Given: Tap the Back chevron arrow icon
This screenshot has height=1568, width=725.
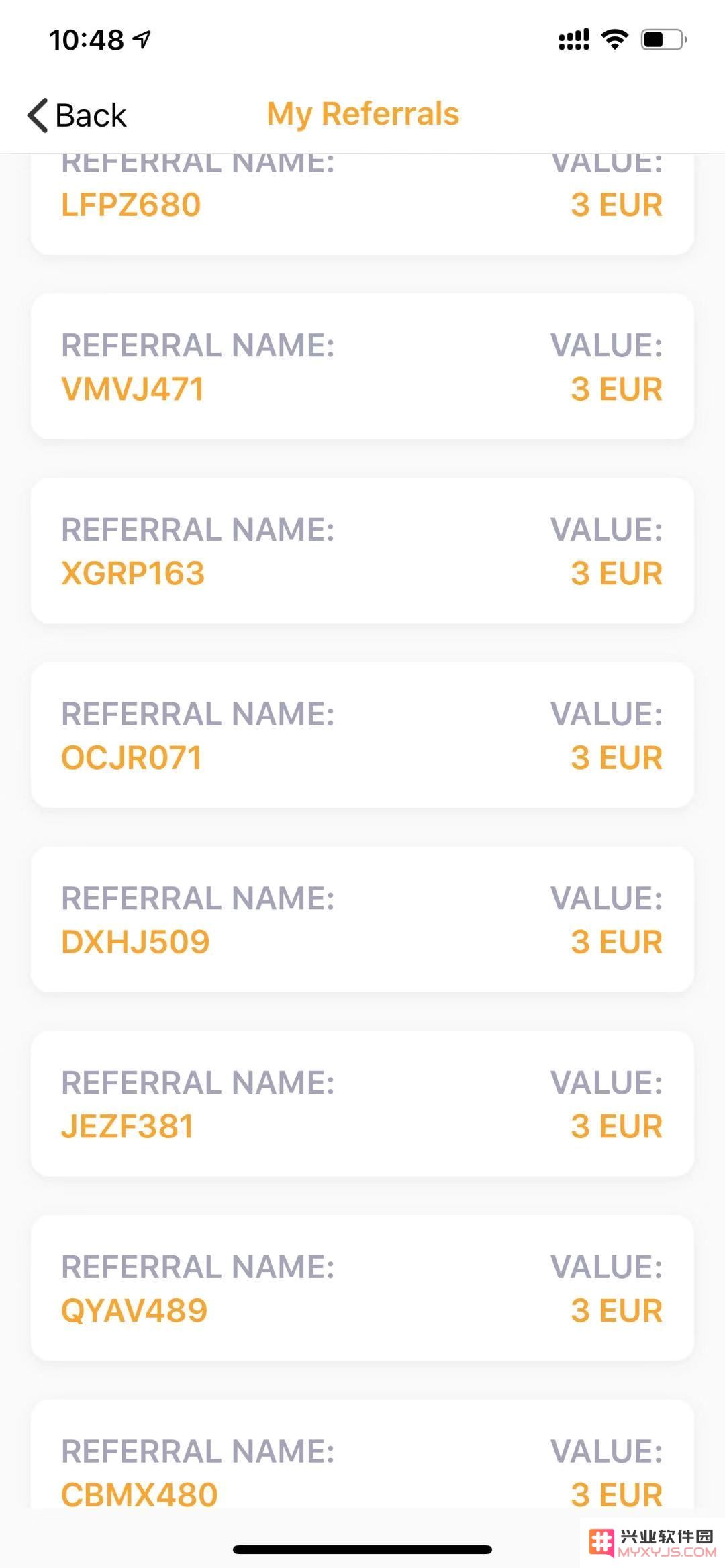Looking at the screenshot, I should [38, 115].
